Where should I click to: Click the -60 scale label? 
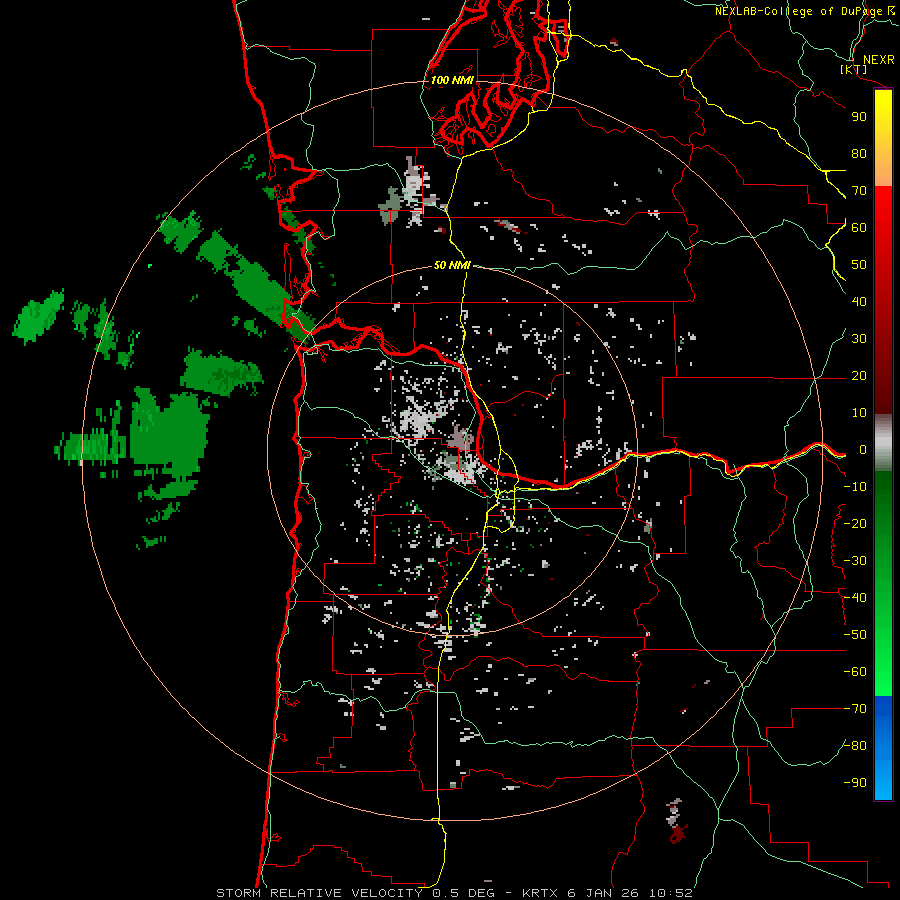pyautogui.click(x=855, y=672)
